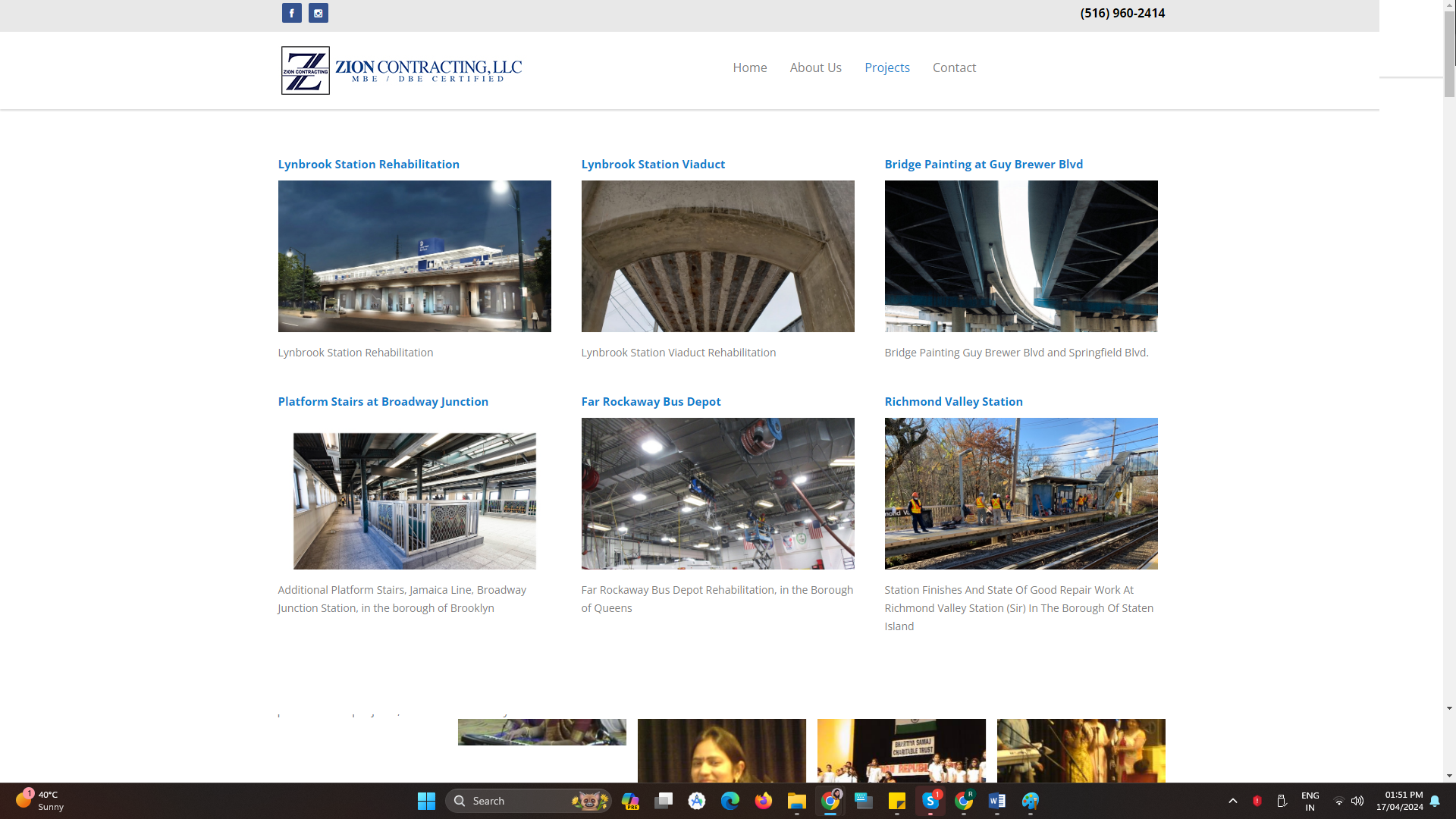Go to the Home menu item
Image resolution: width=1456 pixels, height=819 pixels.
[749, 67]
